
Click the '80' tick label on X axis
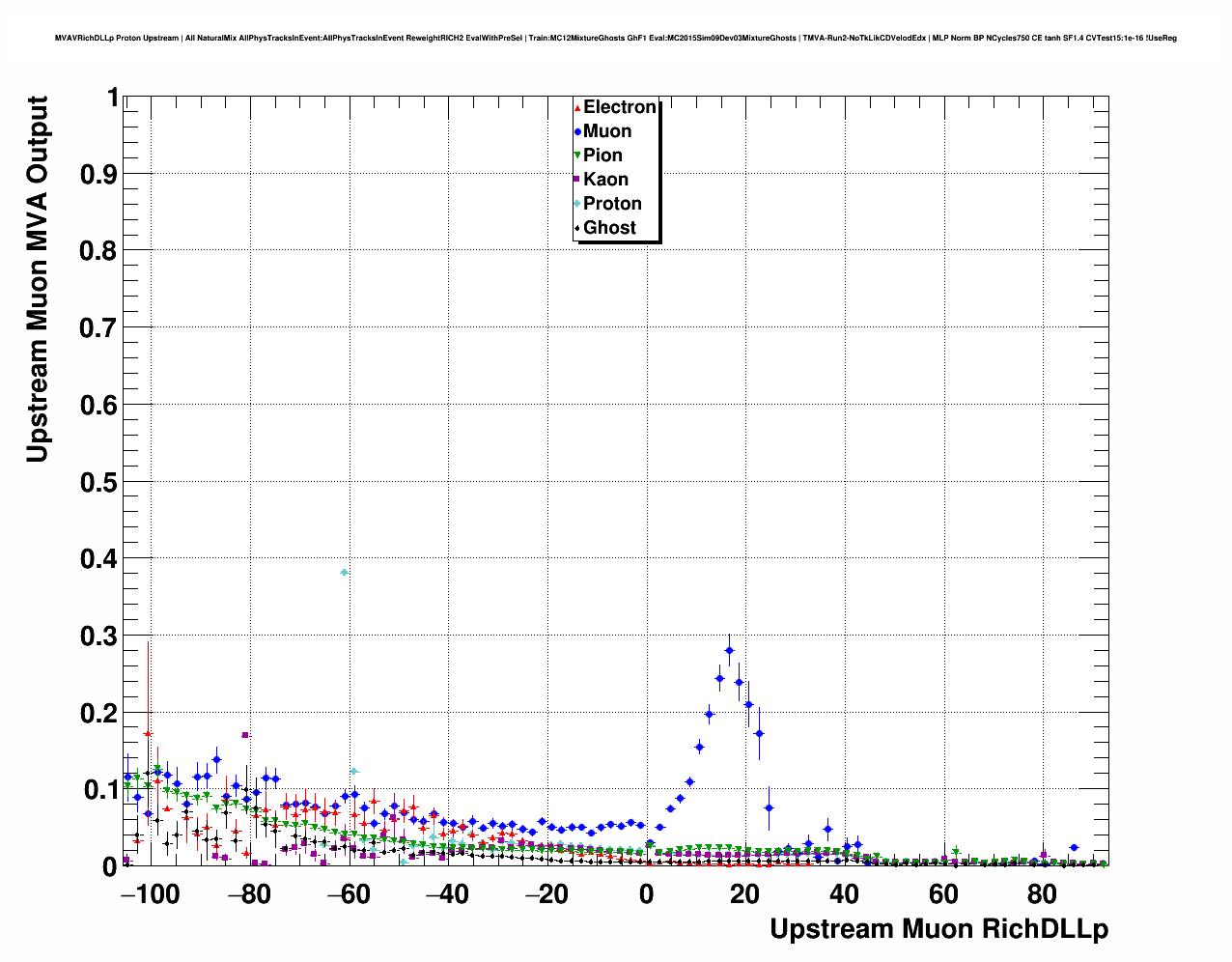pos(1042,894)
